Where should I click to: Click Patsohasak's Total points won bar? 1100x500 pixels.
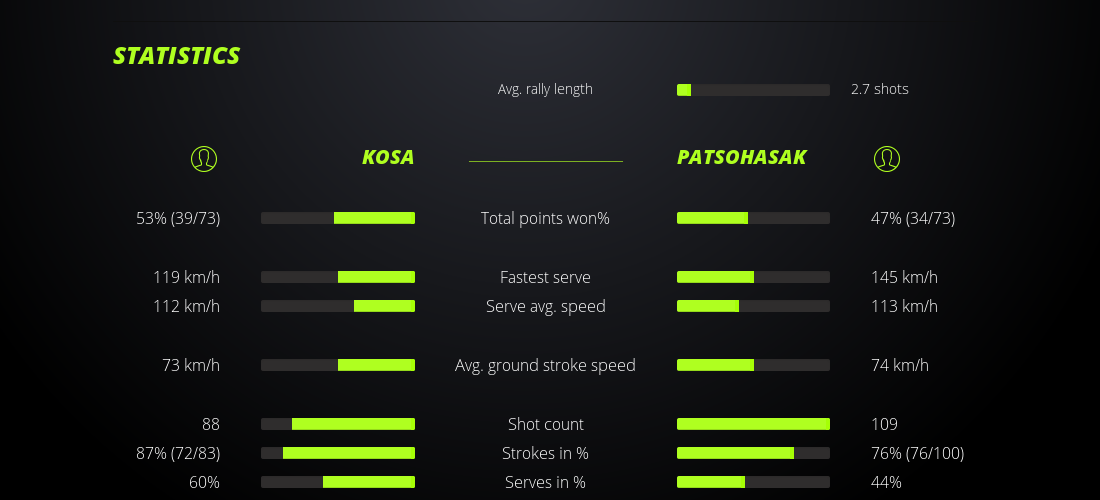point(753,218)
